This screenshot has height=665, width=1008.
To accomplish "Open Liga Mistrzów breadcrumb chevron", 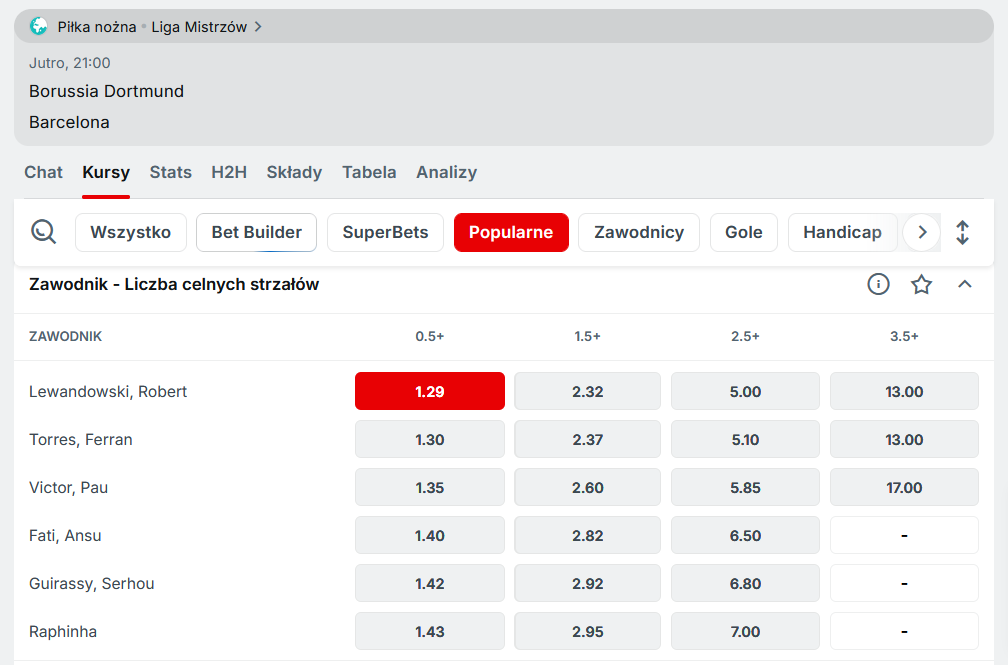I will click(x=258, y=27).
